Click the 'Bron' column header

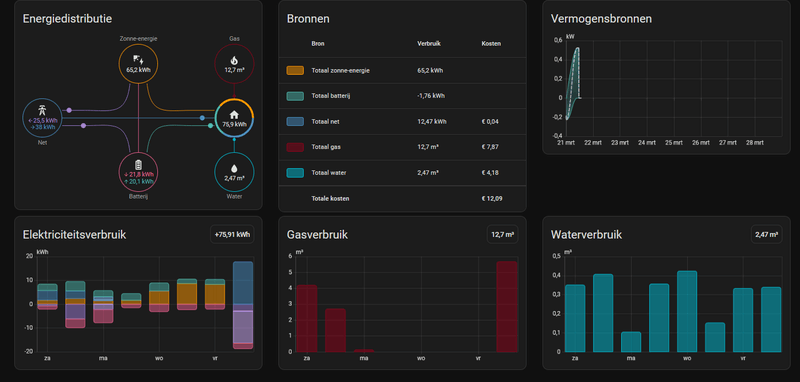pos(317,44)
